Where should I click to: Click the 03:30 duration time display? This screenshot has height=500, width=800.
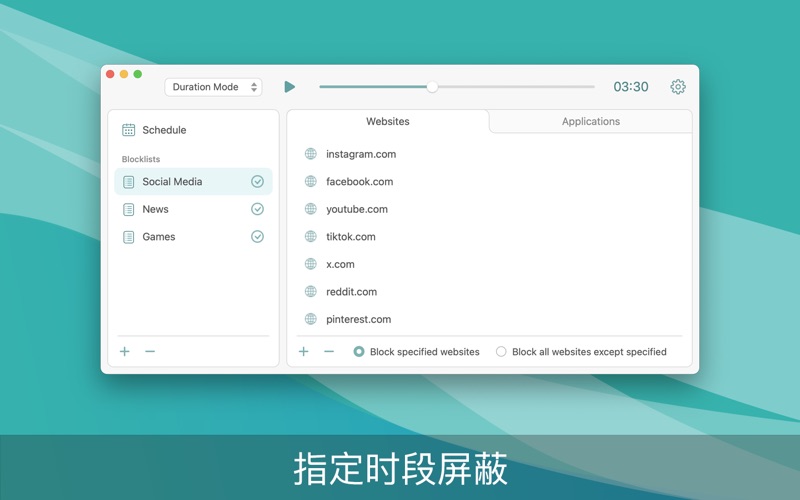(631, 87)
